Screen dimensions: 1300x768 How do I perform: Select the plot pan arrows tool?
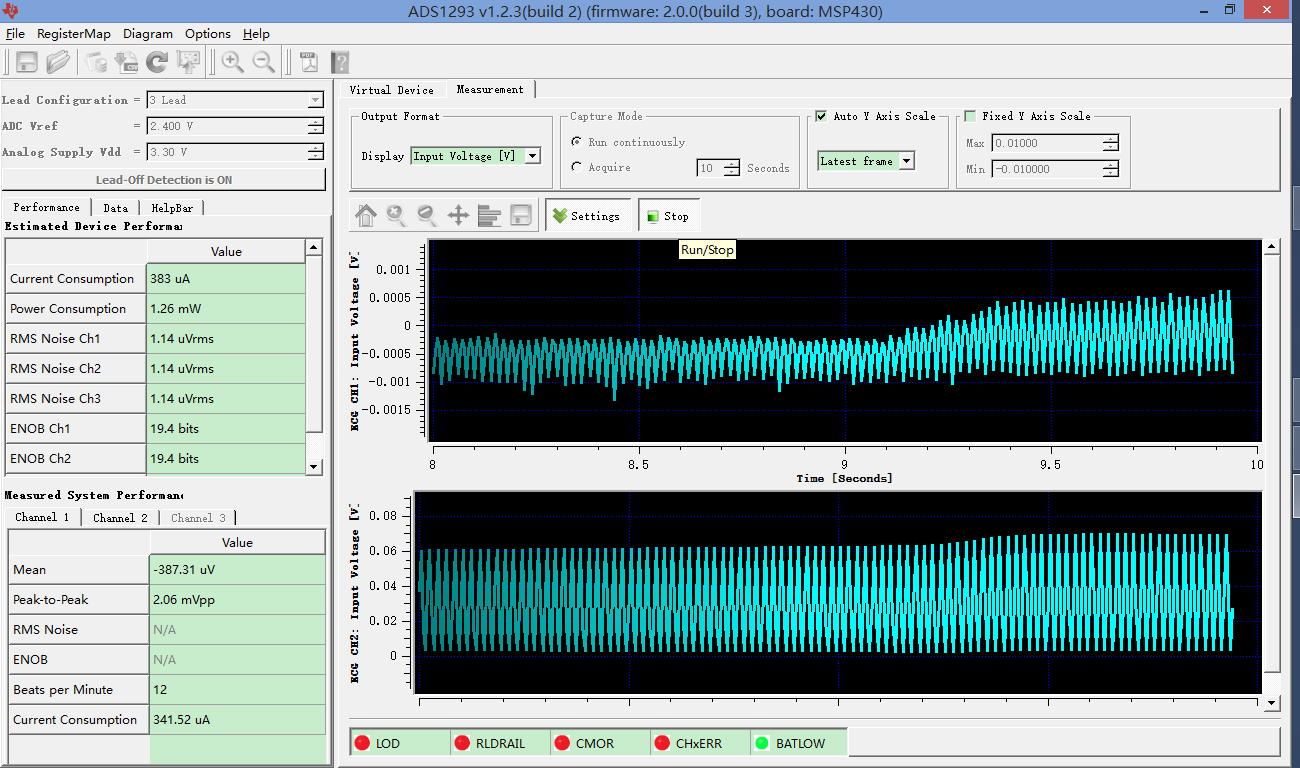point(458,215)
